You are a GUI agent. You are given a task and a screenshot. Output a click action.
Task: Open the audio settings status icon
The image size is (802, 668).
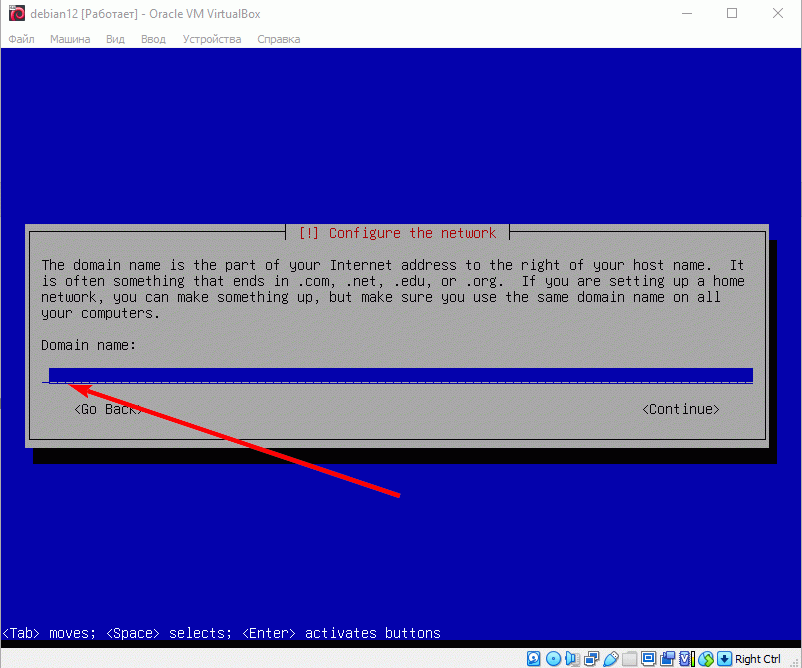[572, 659]
